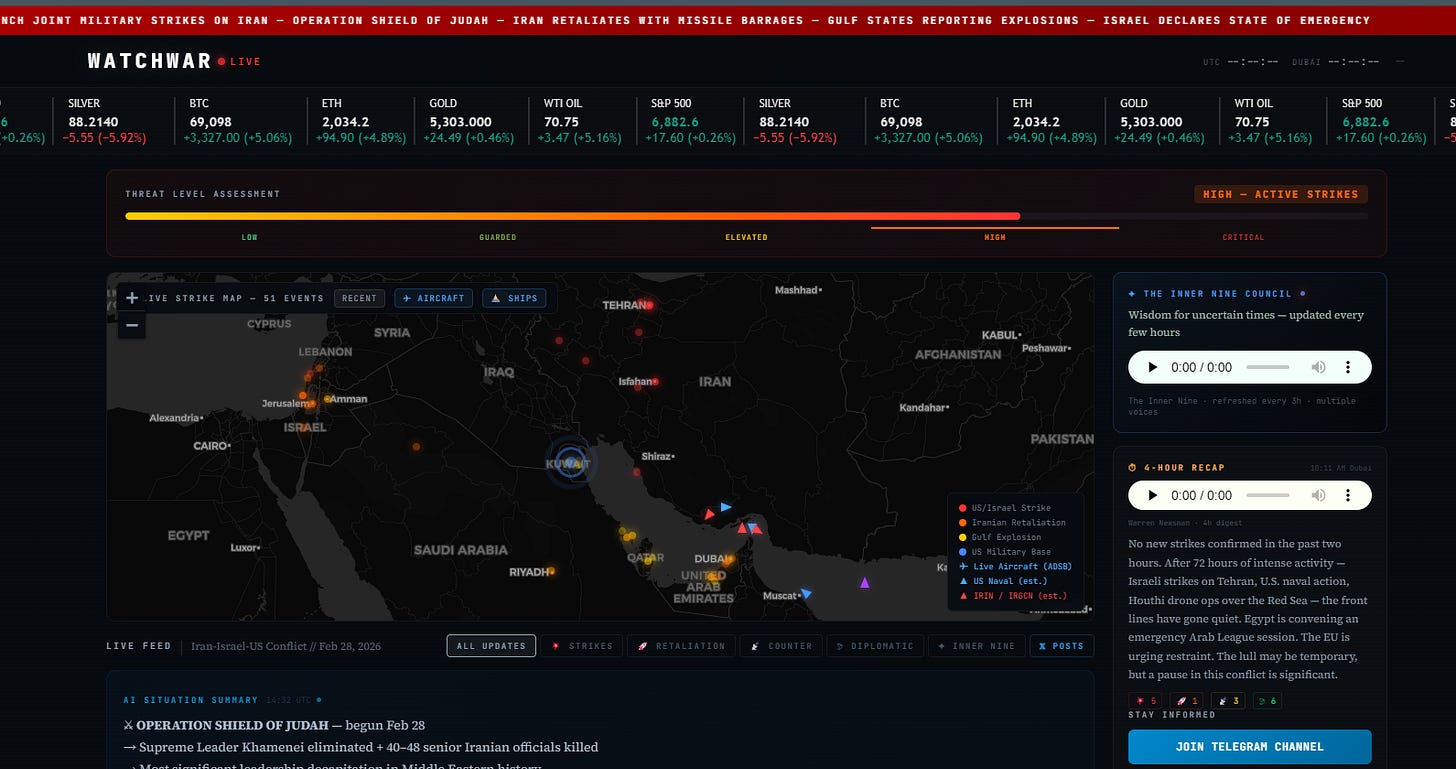Click the Mashhad label on the map
The height and width of the screenshot is (769, 1456).
[796, 290]
